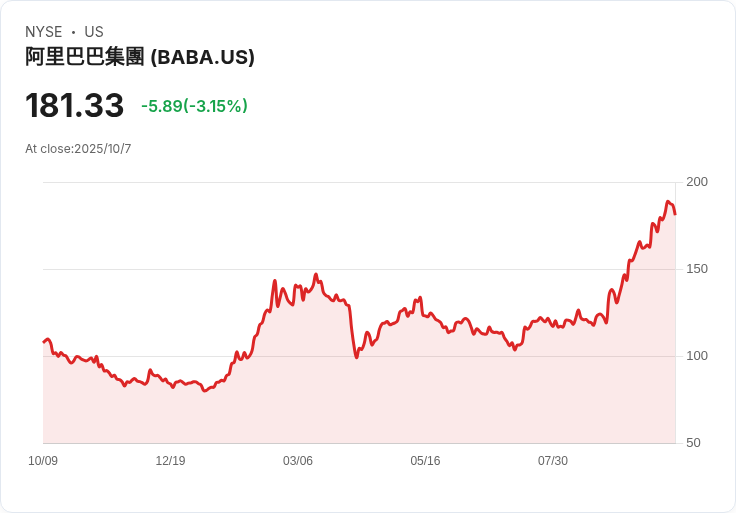
Task: Click the 50 y-axis price label
Action: coord(693,443)
